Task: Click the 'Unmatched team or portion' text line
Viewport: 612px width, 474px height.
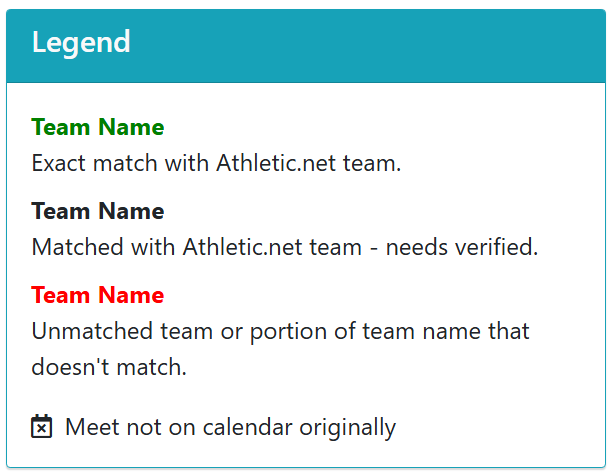Action: 280,331
